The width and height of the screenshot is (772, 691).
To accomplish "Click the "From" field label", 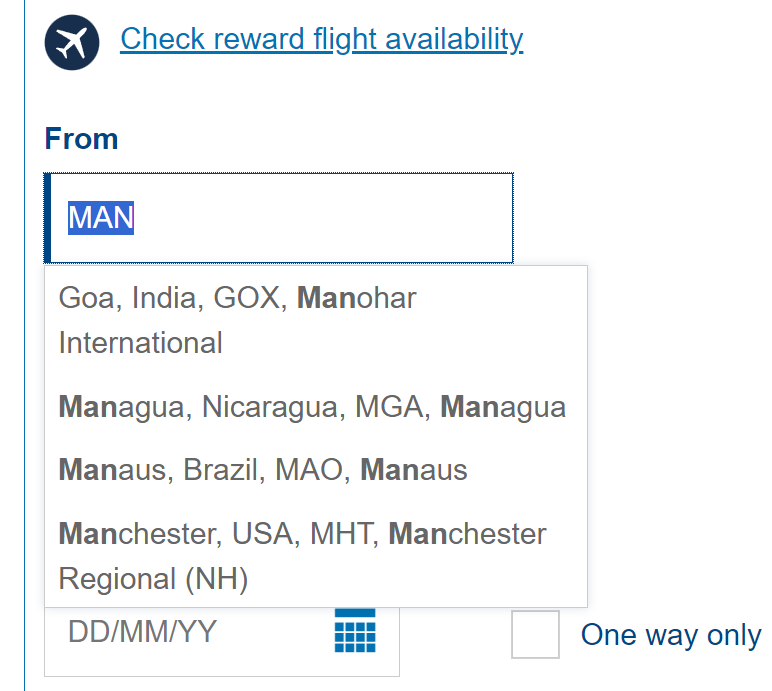I will click(x=81, y=138).
